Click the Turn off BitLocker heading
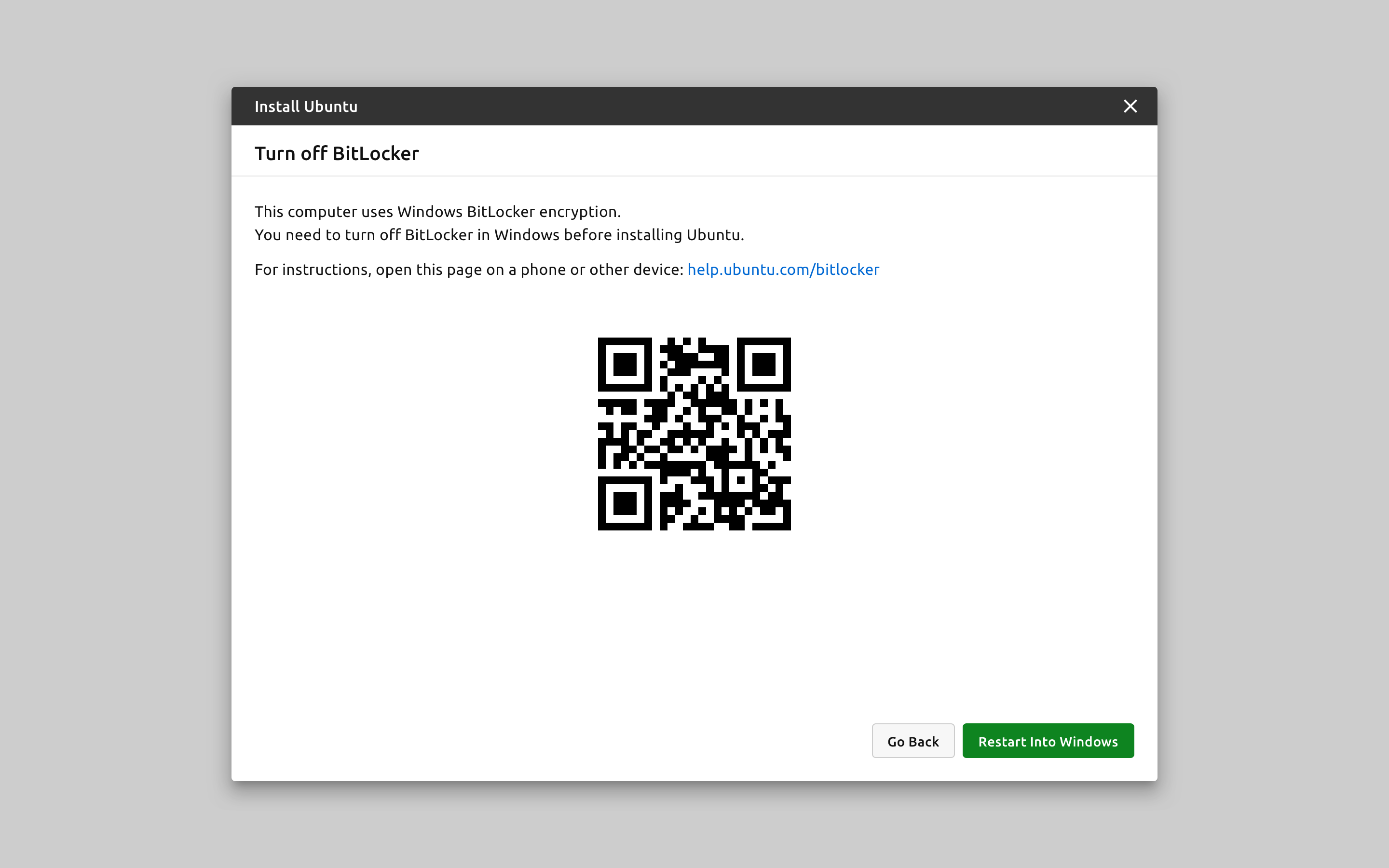The image size is (1389, 868). point(336,154)
